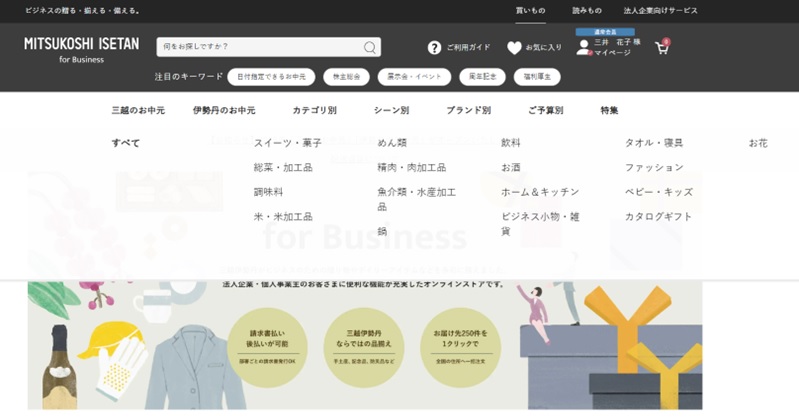Open the ご利用ガイド help icon

[x=434, y=47]
